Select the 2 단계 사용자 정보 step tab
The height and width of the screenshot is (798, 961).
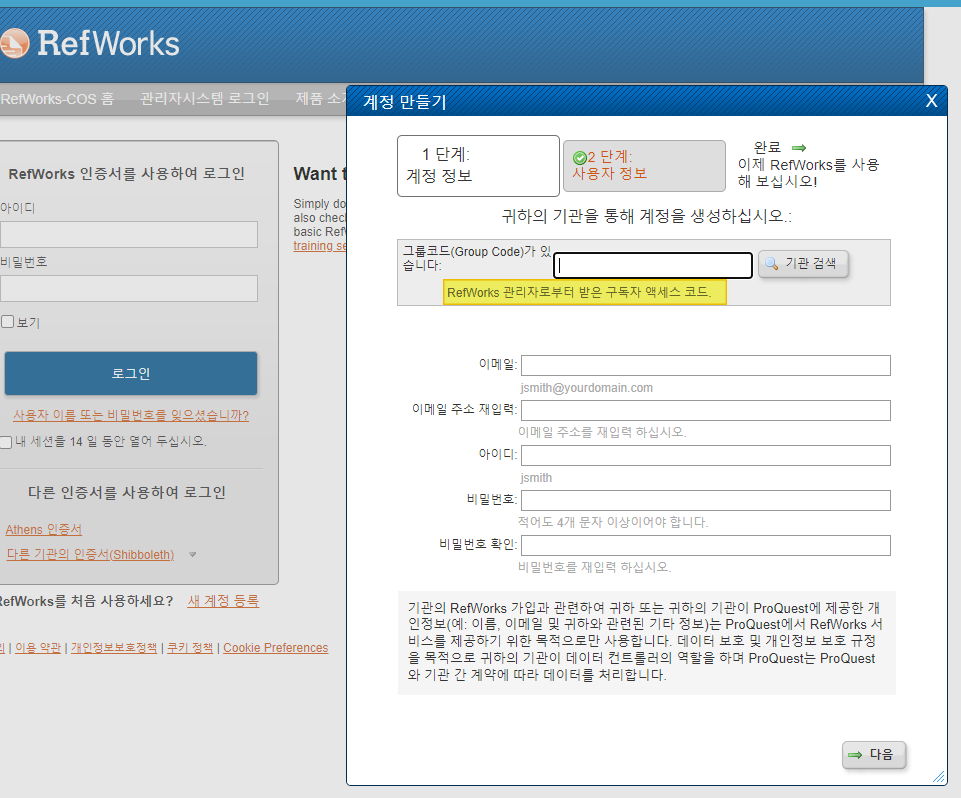point(644,166)
